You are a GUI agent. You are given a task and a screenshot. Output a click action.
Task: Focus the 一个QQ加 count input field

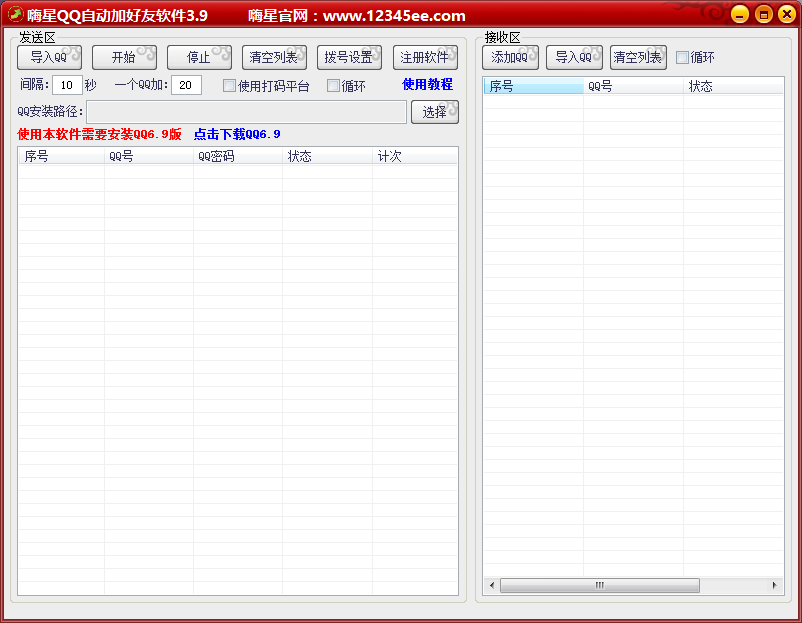(186, 85)
